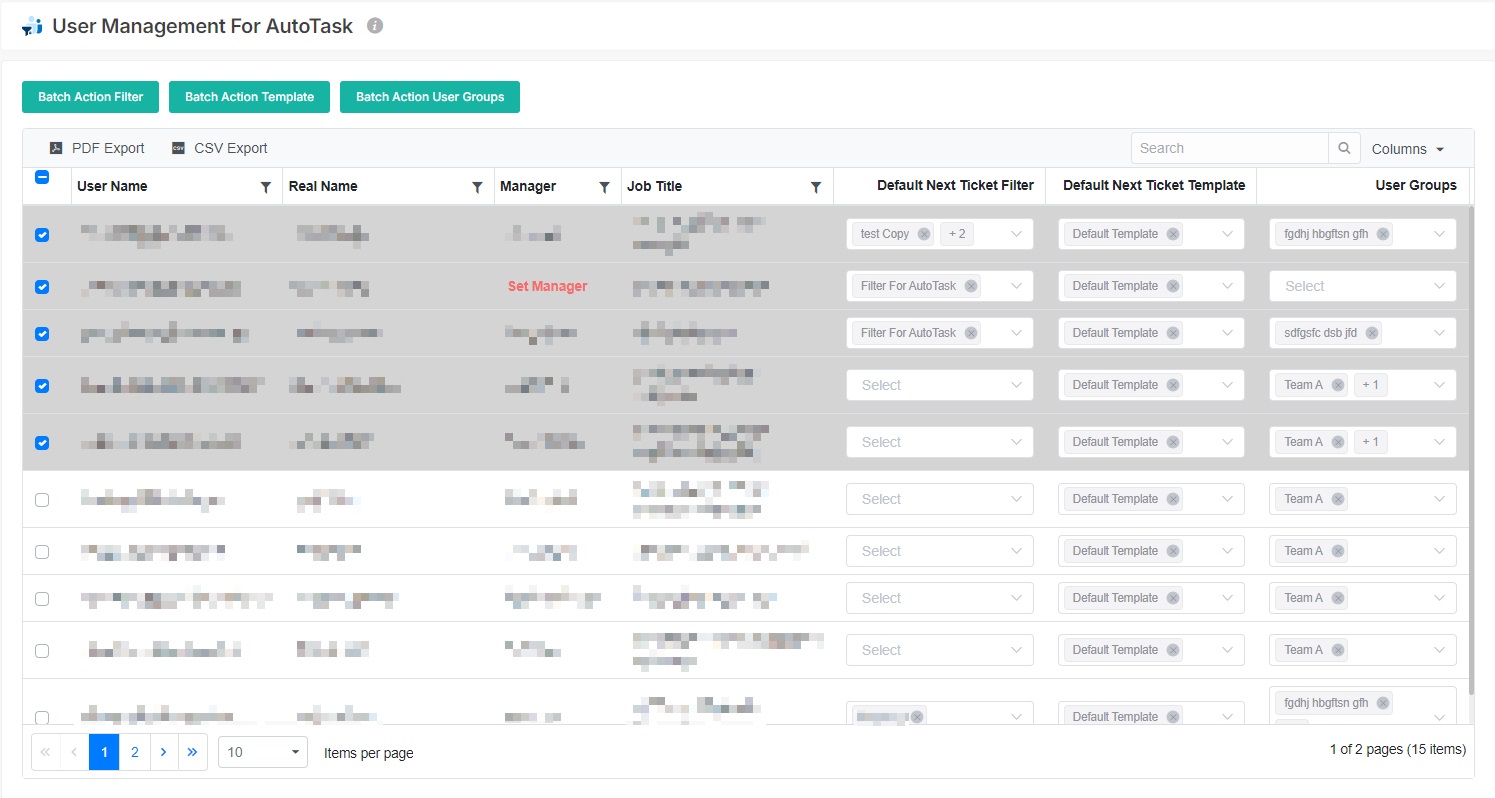
Task: Click the info icon beside the page title
Action: tap(374, 26)
